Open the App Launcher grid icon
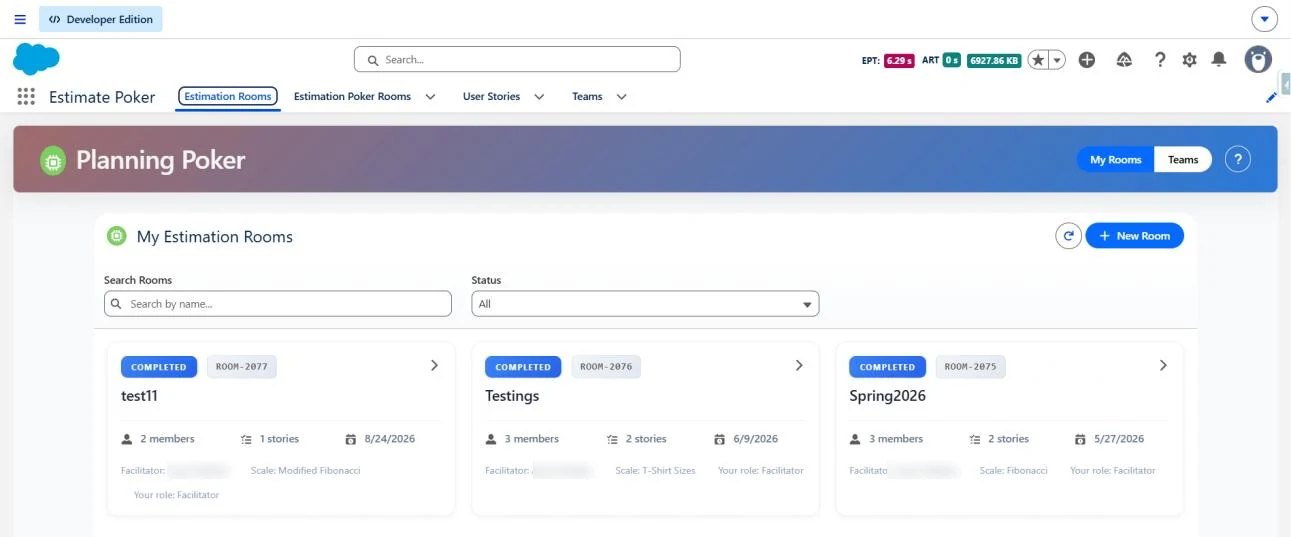The width and height of the screenshot is (1291, 537). pyautogui.click(x=26, y=97)
